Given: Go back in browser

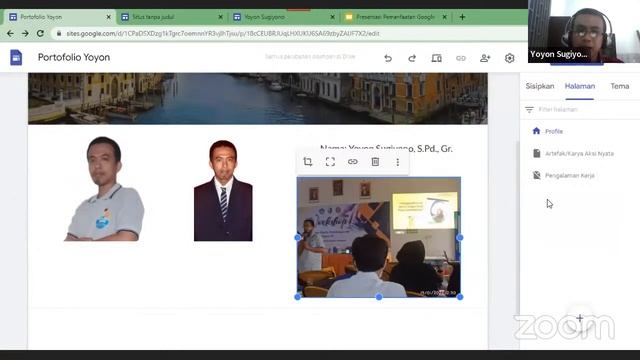Looking at the screenshot, I should click(x=10, y=33).
